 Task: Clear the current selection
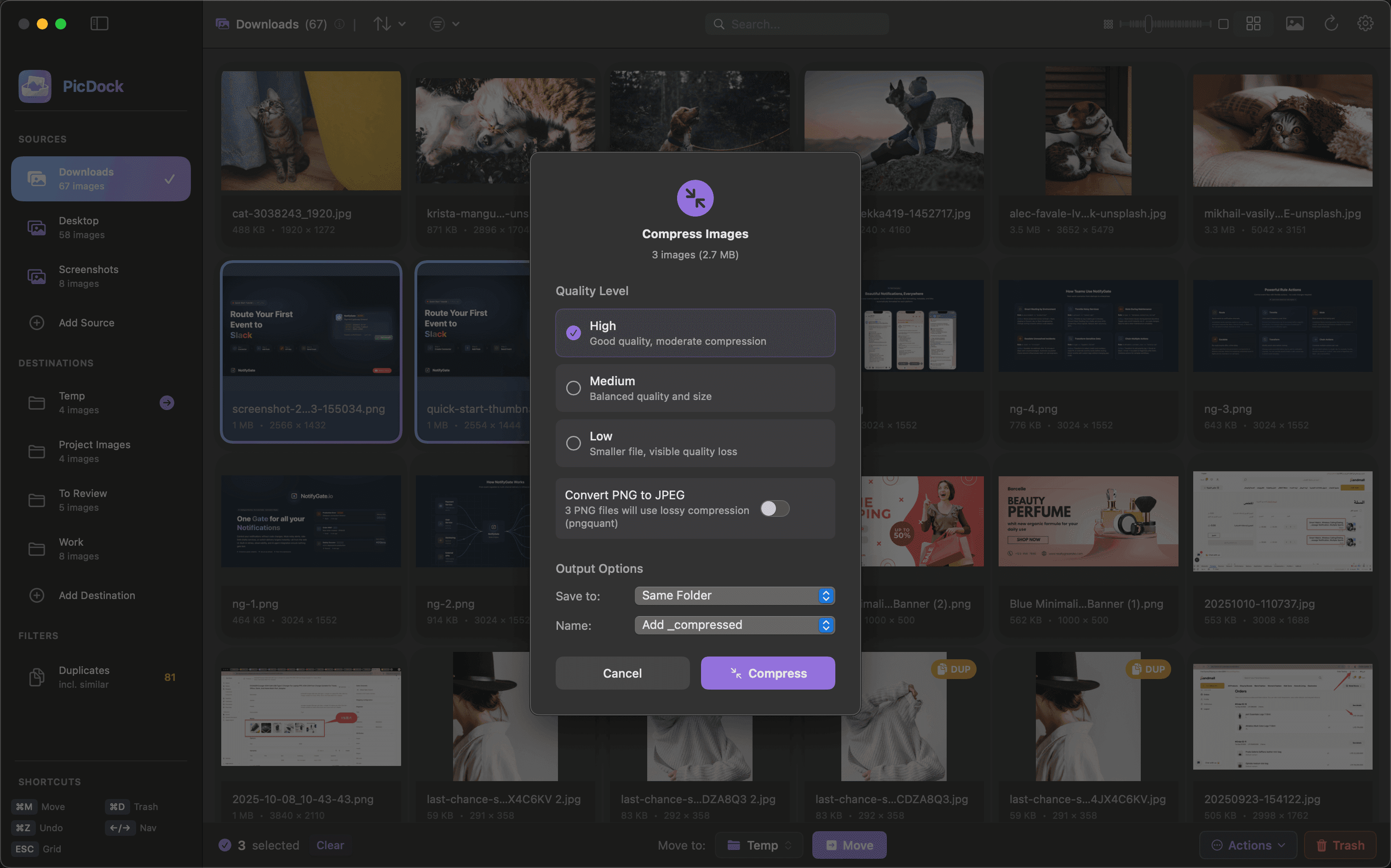(x=330, y=845)
